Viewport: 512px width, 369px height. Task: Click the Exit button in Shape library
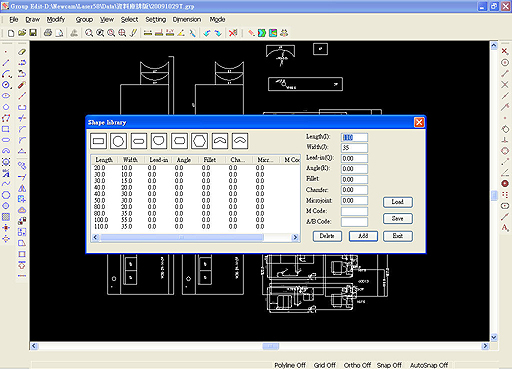click(398, 236)
